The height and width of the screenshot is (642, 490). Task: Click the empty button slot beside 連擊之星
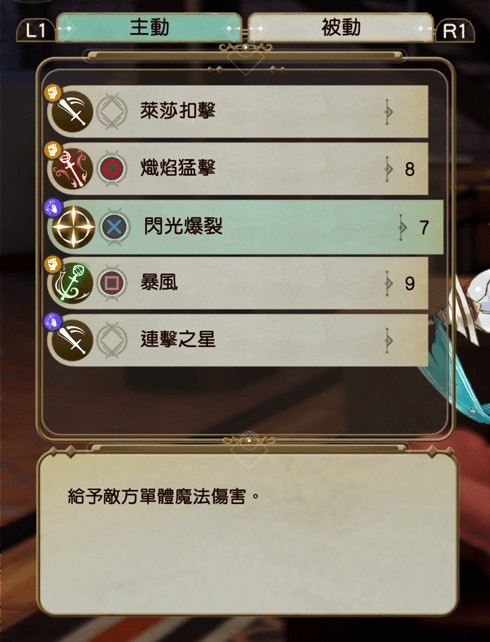click(112, 340)
